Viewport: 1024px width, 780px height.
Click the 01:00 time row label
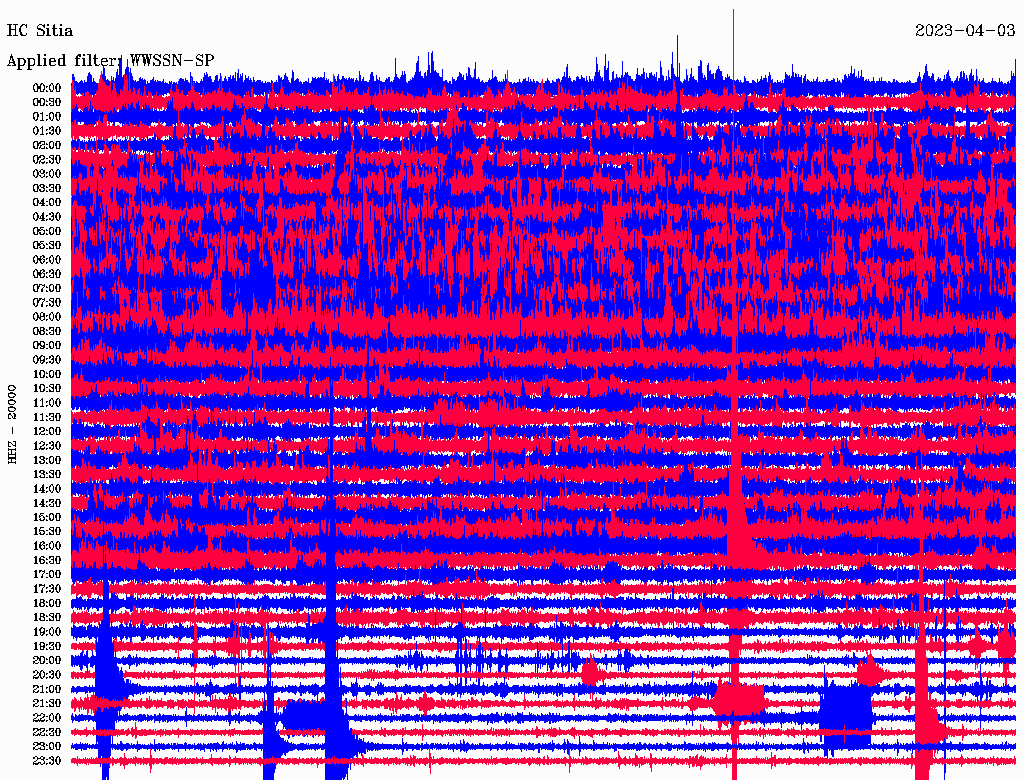pos(47,117)
